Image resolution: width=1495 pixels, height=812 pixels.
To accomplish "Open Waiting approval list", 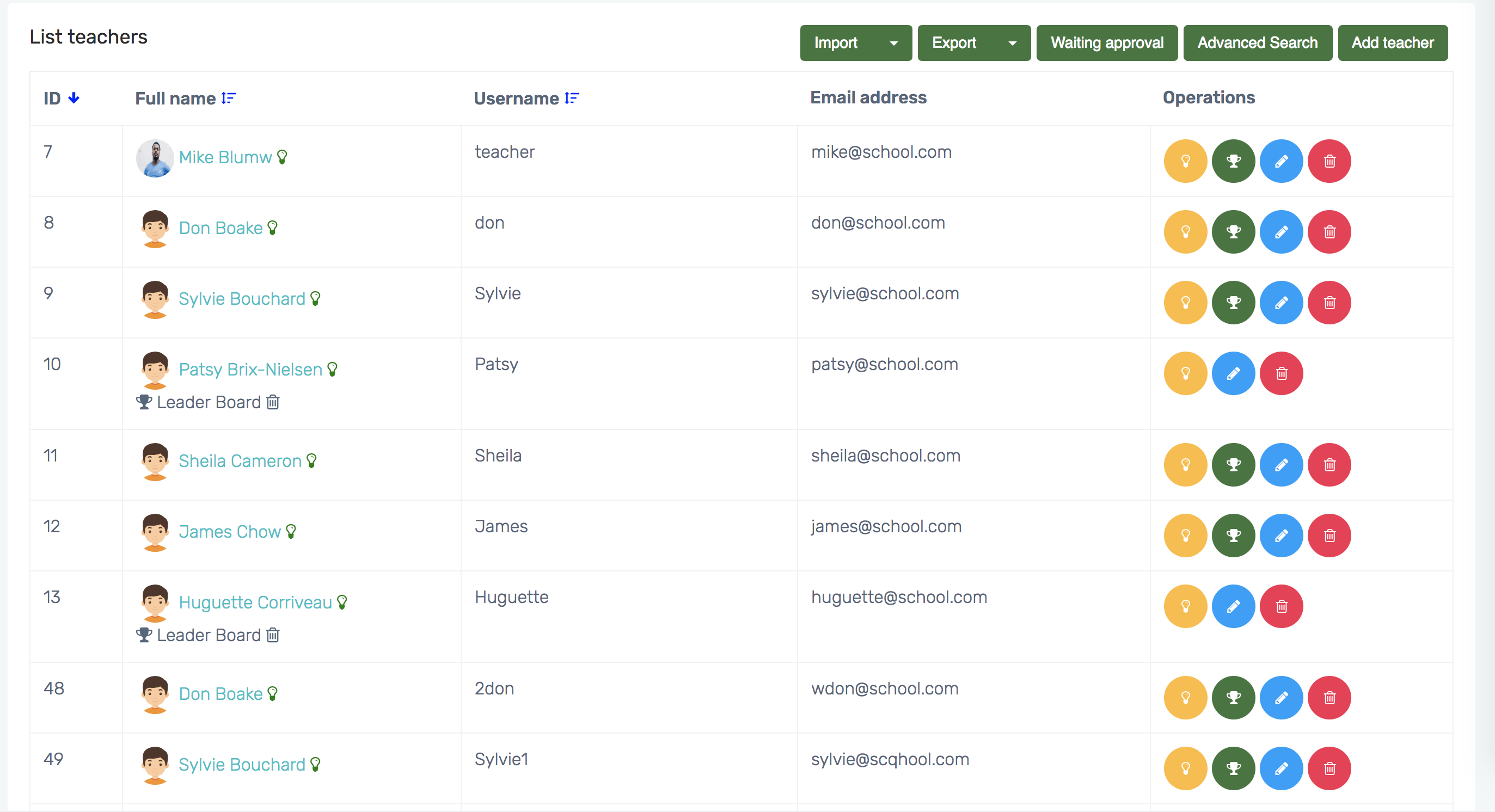I will [1106, 43].
